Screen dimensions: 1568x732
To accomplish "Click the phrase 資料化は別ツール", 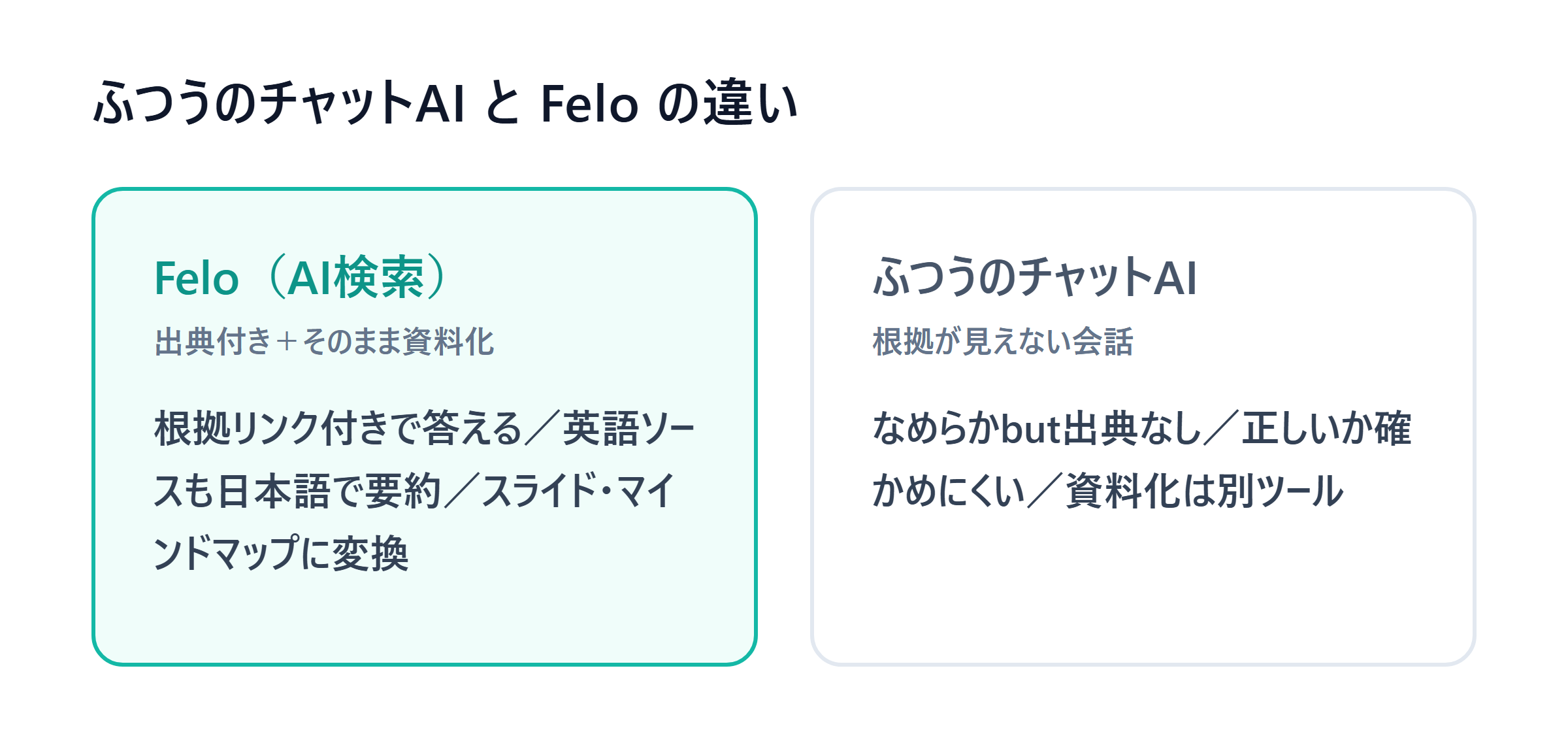I will point(1204,491).
